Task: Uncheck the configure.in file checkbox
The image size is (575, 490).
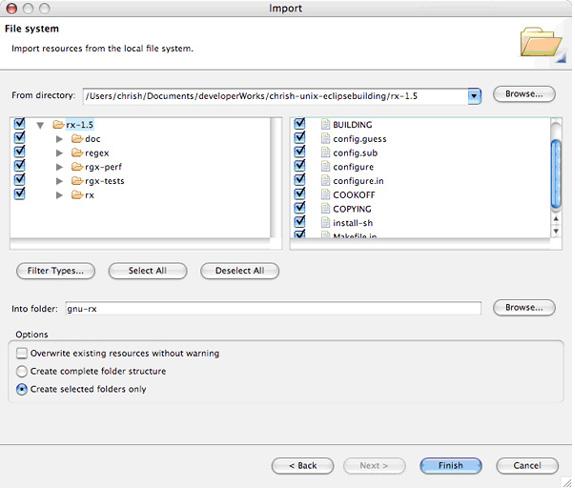Action: [x=300, y=180]
